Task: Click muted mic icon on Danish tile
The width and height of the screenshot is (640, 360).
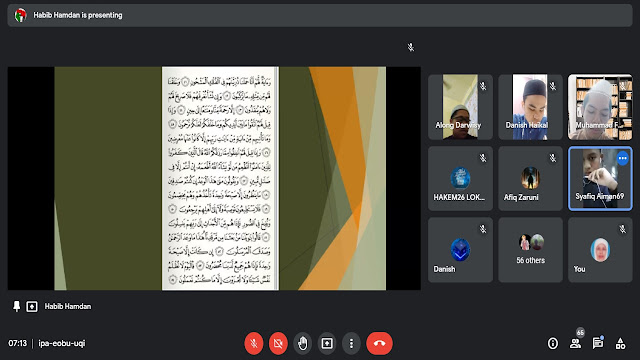Action: 483,229
